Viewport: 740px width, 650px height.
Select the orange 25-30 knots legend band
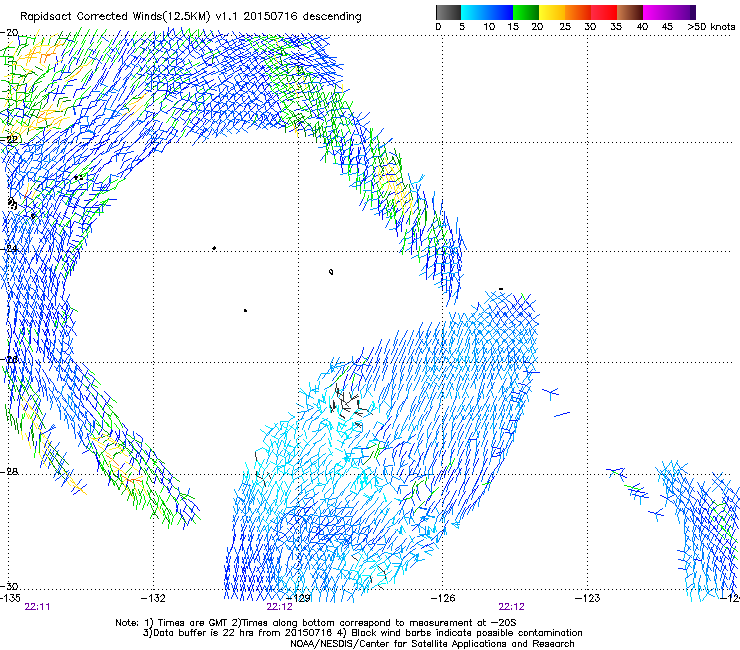pos(578,12)
